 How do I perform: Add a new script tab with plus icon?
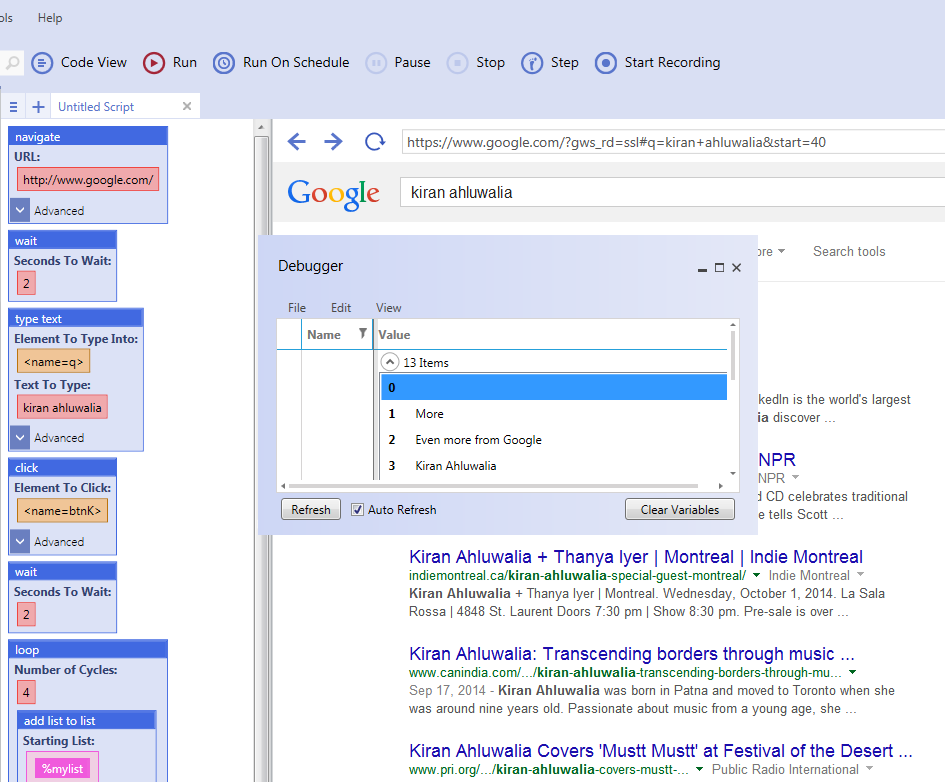(39, 107)
